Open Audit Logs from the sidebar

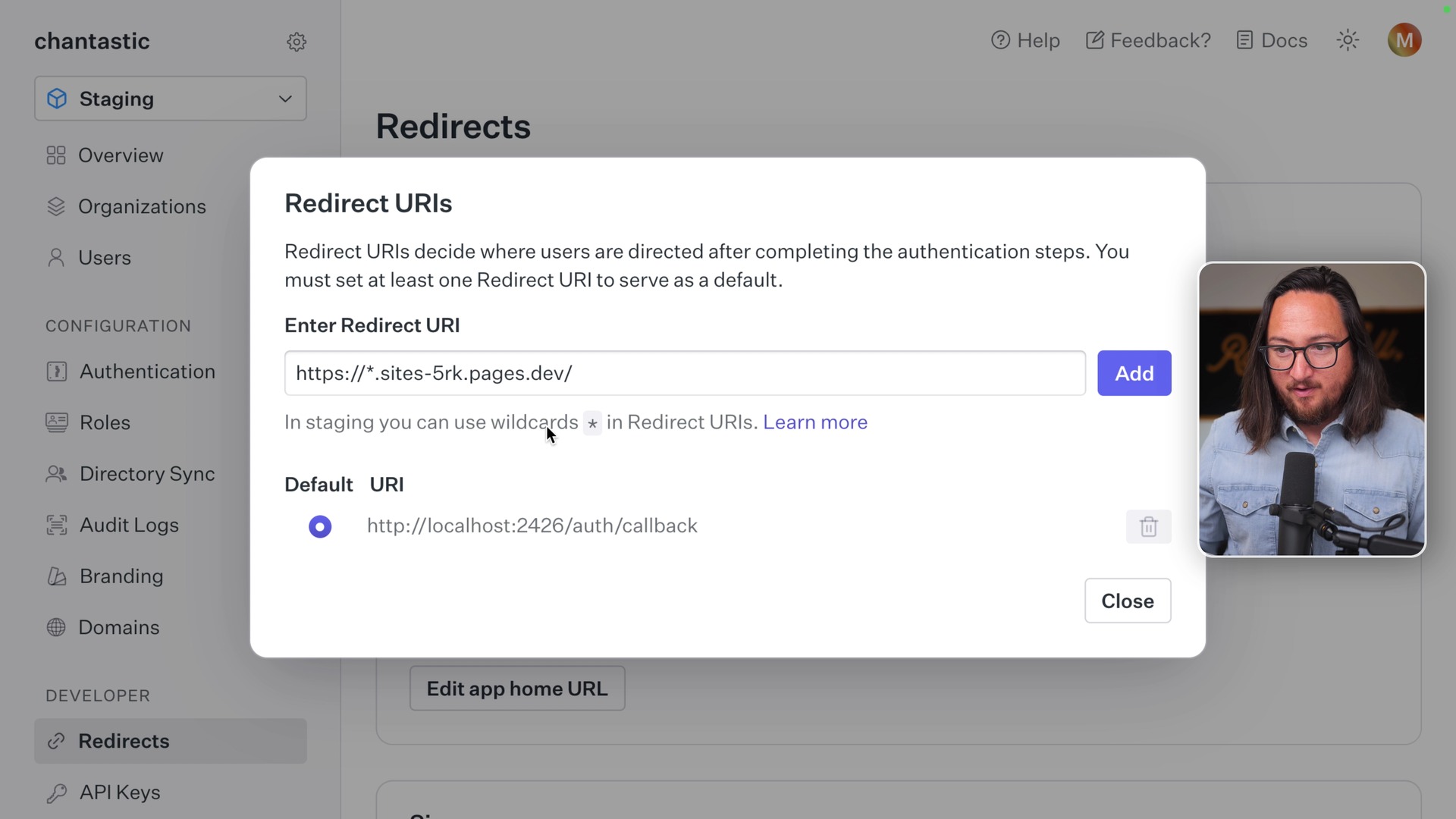[128, 525]
